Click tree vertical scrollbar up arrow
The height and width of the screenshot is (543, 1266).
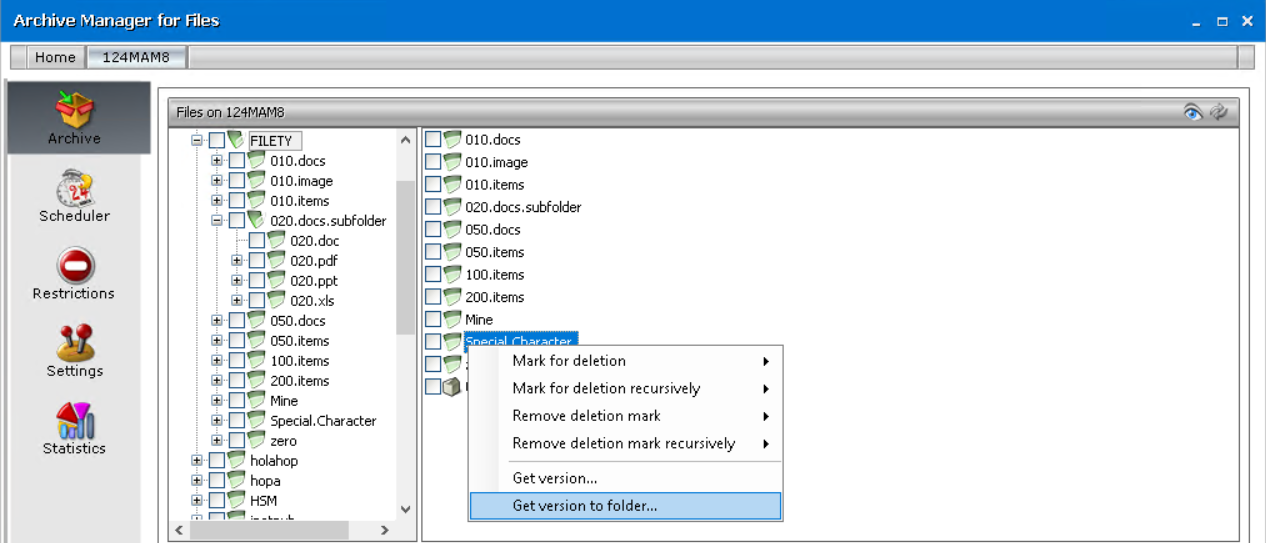(405, 140)
